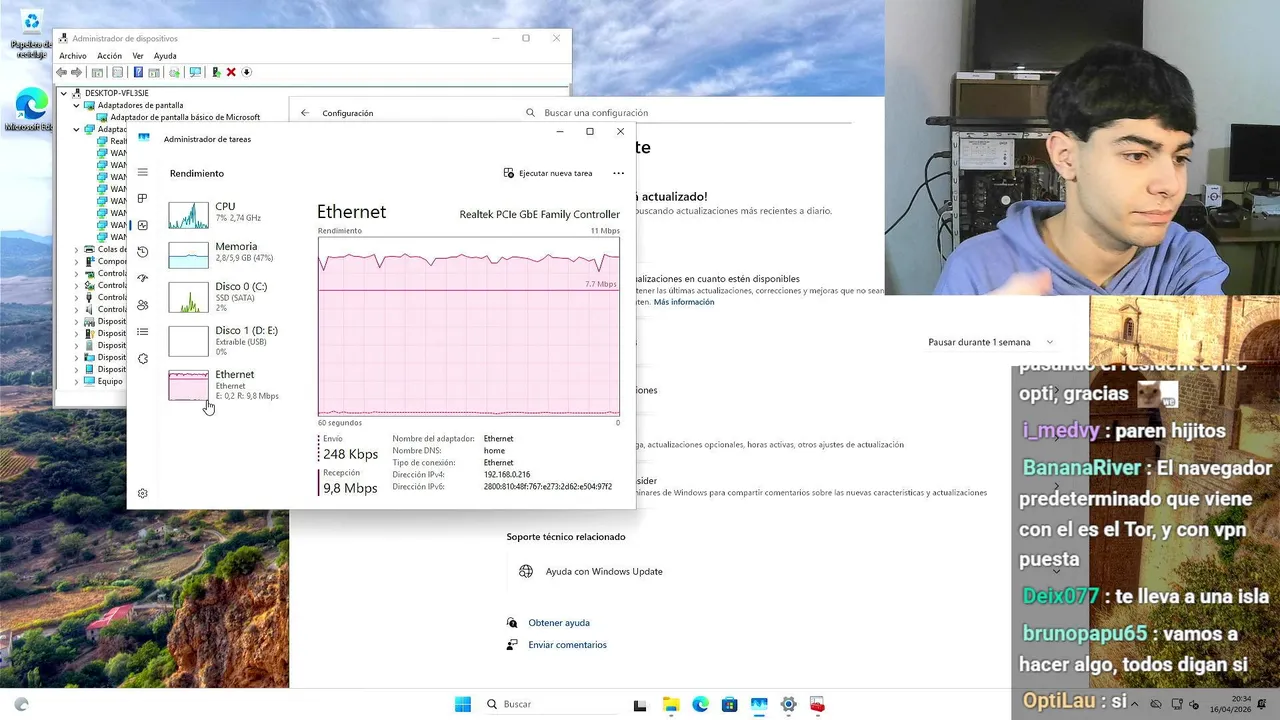
Task: Click Device Manager forward arrow toolbar icon
Action: point(76,72)
